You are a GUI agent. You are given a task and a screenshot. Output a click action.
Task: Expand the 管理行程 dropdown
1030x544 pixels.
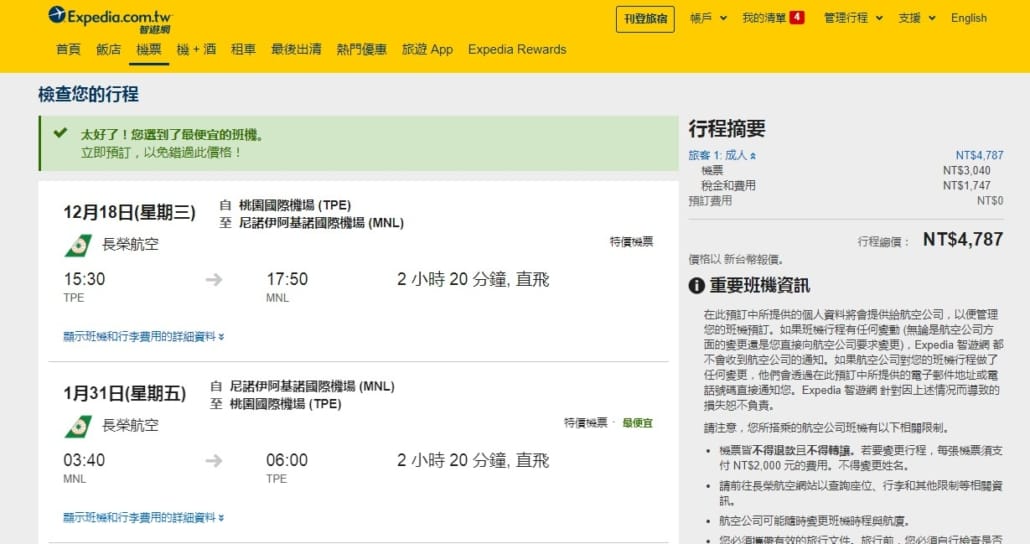tap(853, 18)
